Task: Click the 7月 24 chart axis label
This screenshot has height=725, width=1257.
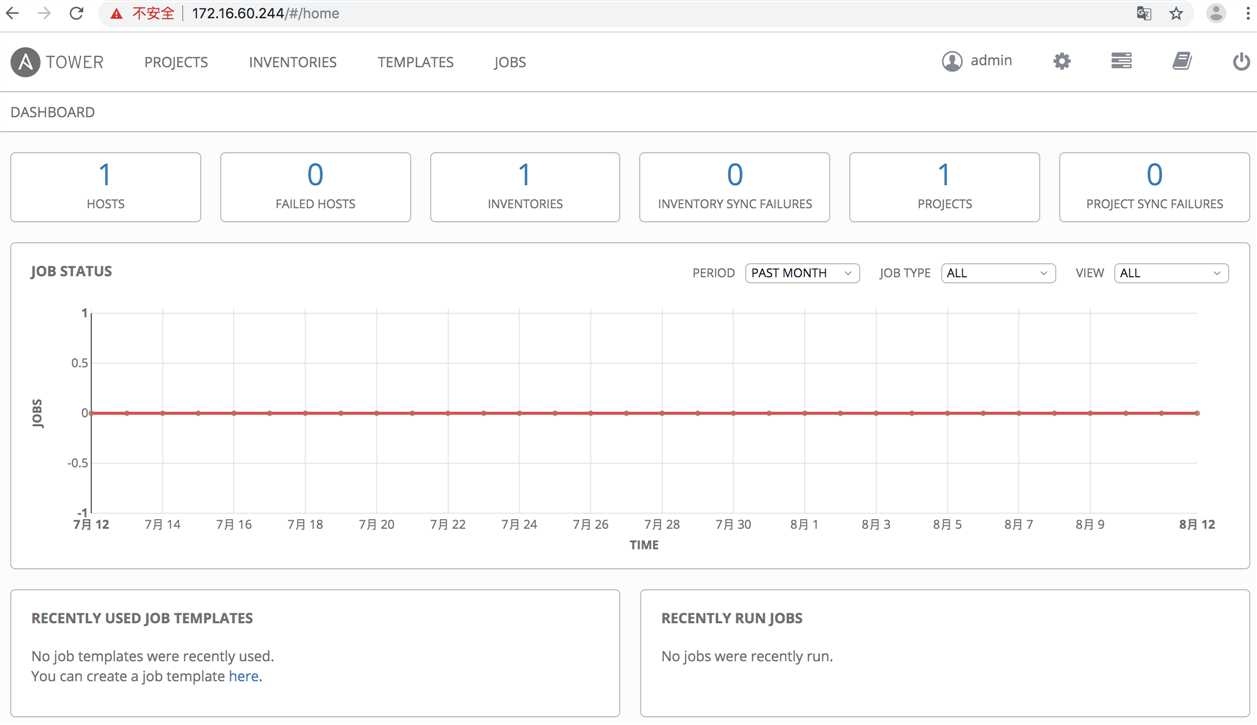Action: click(519, 525)
